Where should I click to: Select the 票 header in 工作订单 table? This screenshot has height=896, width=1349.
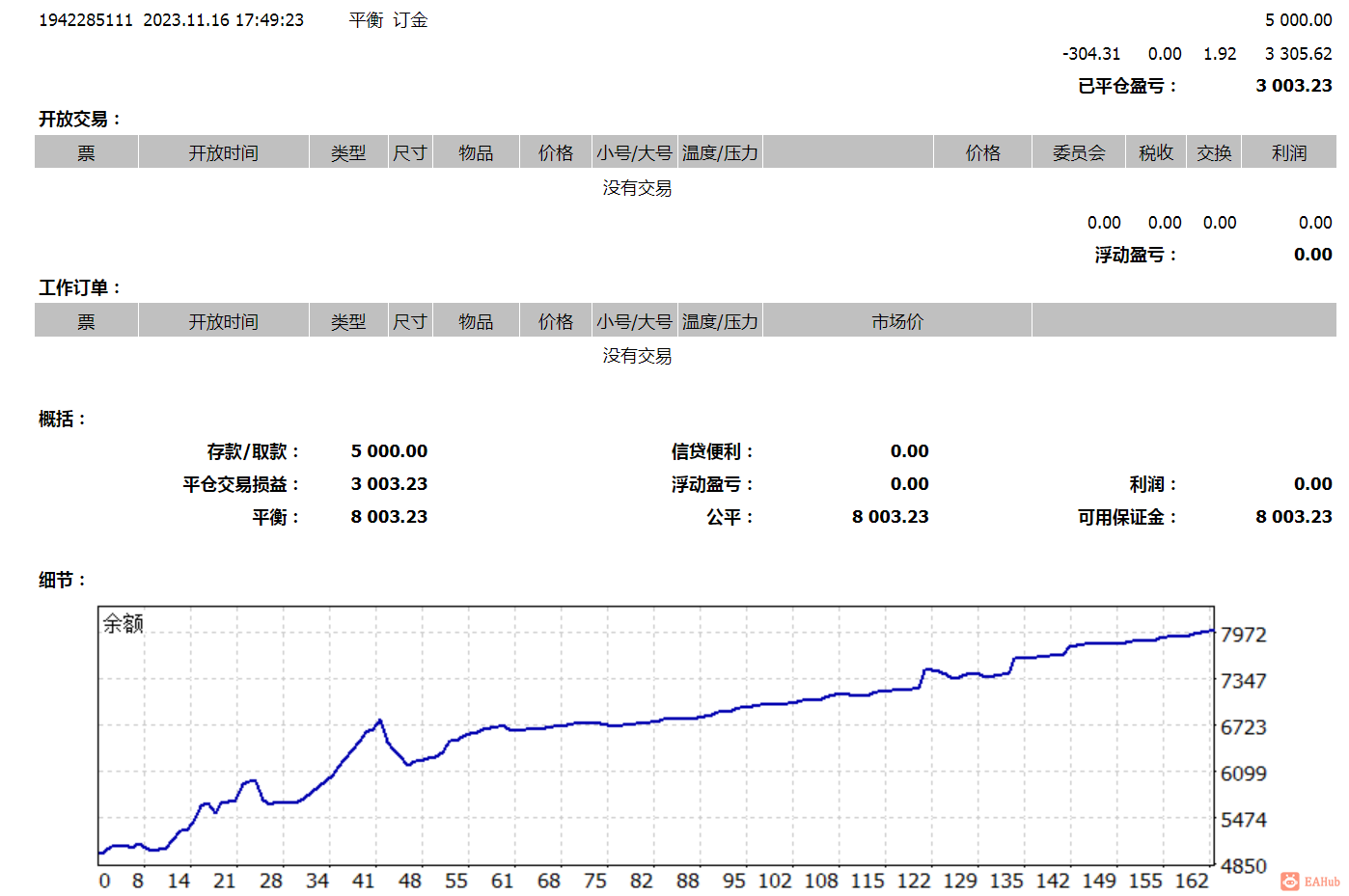(86, 321)
